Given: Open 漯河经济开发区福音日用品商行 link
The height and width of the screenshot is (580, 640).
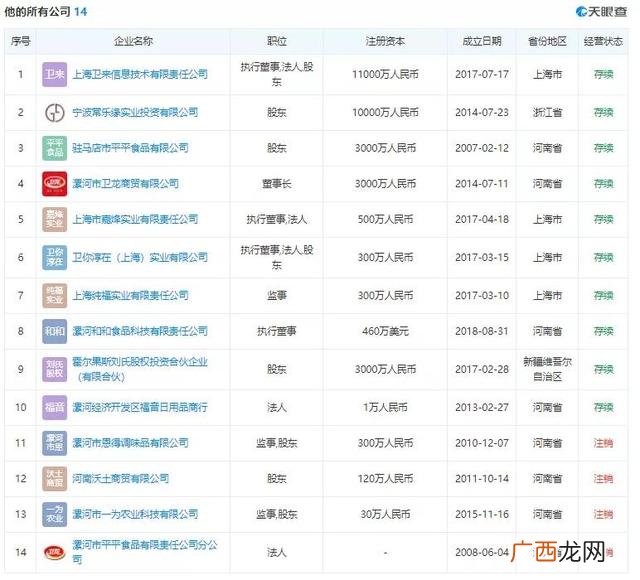Looking at the screenshot, I should pyautogui.click(x=140, y=407).
